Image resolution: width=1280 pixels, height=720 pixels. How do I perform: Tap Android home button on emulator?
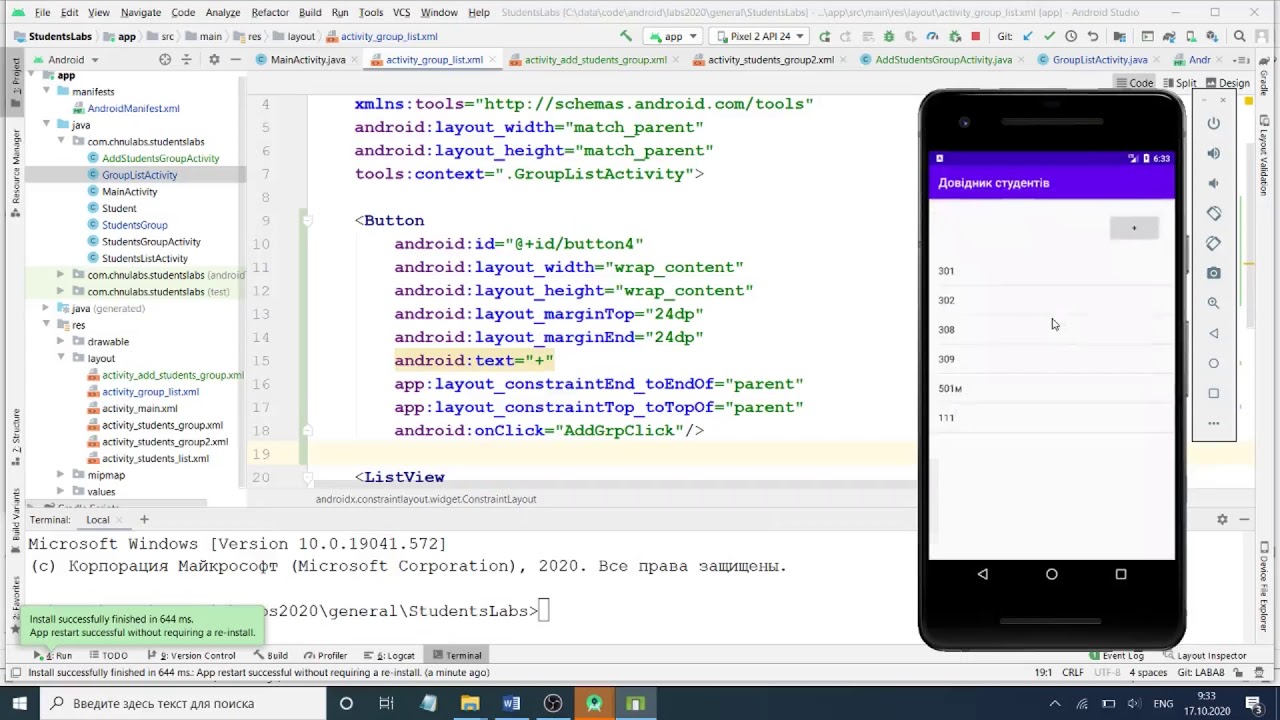pos(1051,574)
